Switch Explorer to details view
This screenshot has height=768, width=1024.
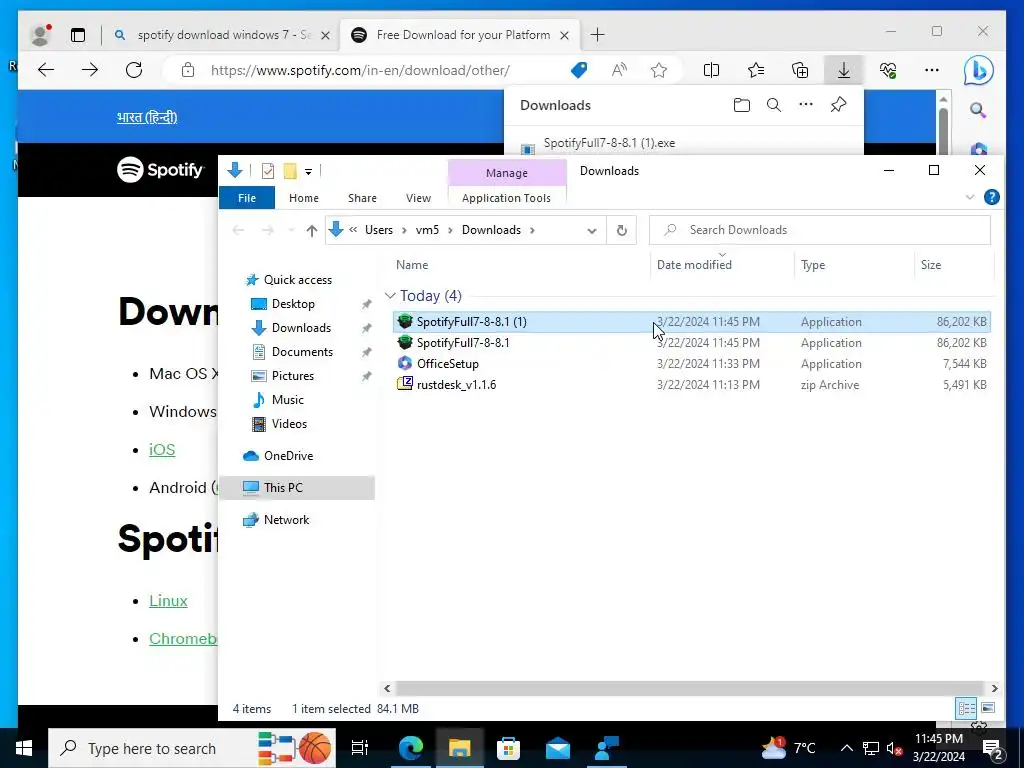point(967,708)
